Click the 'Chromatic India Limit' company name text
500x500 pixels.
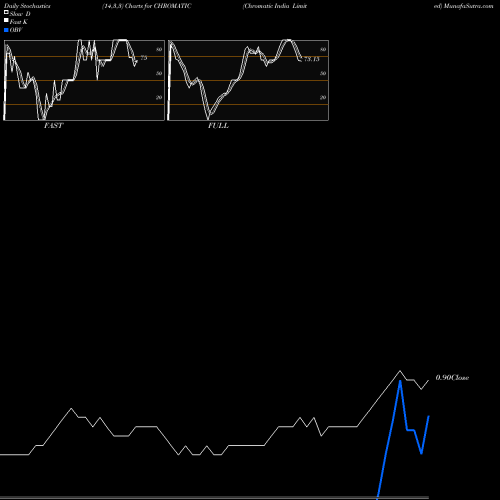click(x=275, y=6)
